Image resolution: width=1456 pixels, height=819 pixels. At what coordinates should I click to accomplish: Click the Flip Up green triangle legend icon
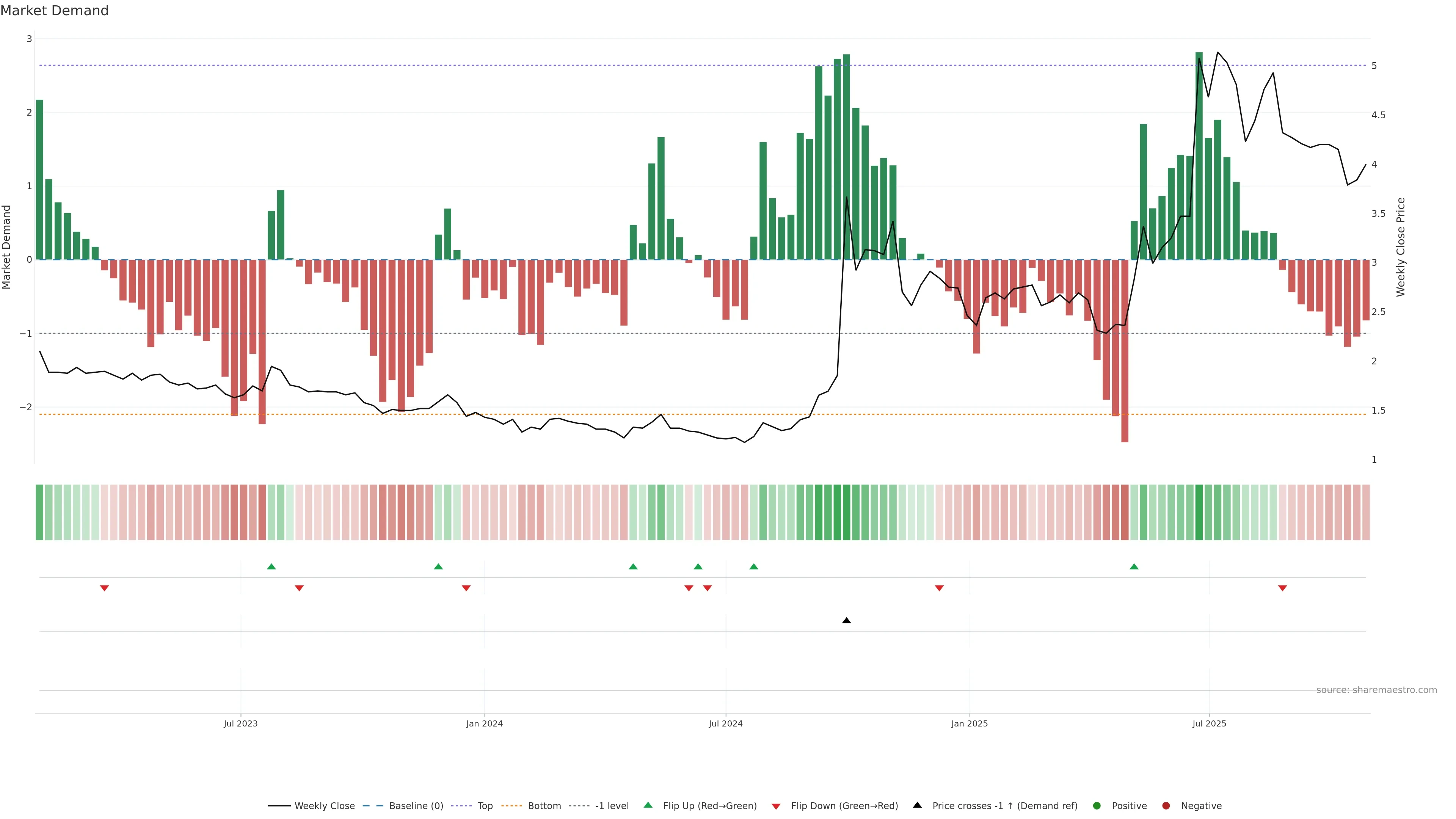pos(648,805)
